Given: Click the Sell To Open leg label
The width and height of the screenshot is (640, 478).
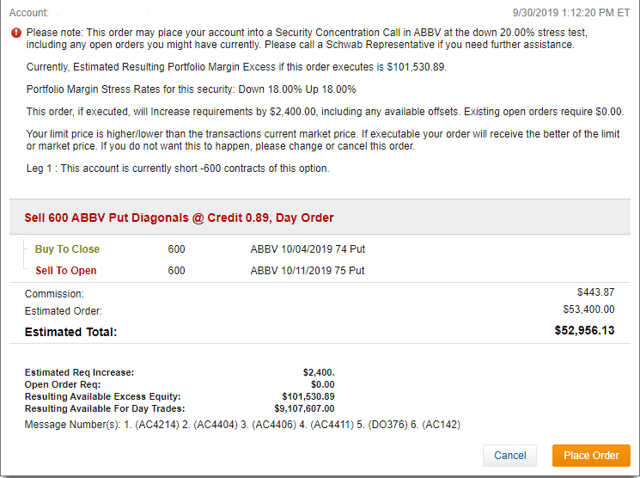Looking at the screenshot, I should (x=66, y=270).
